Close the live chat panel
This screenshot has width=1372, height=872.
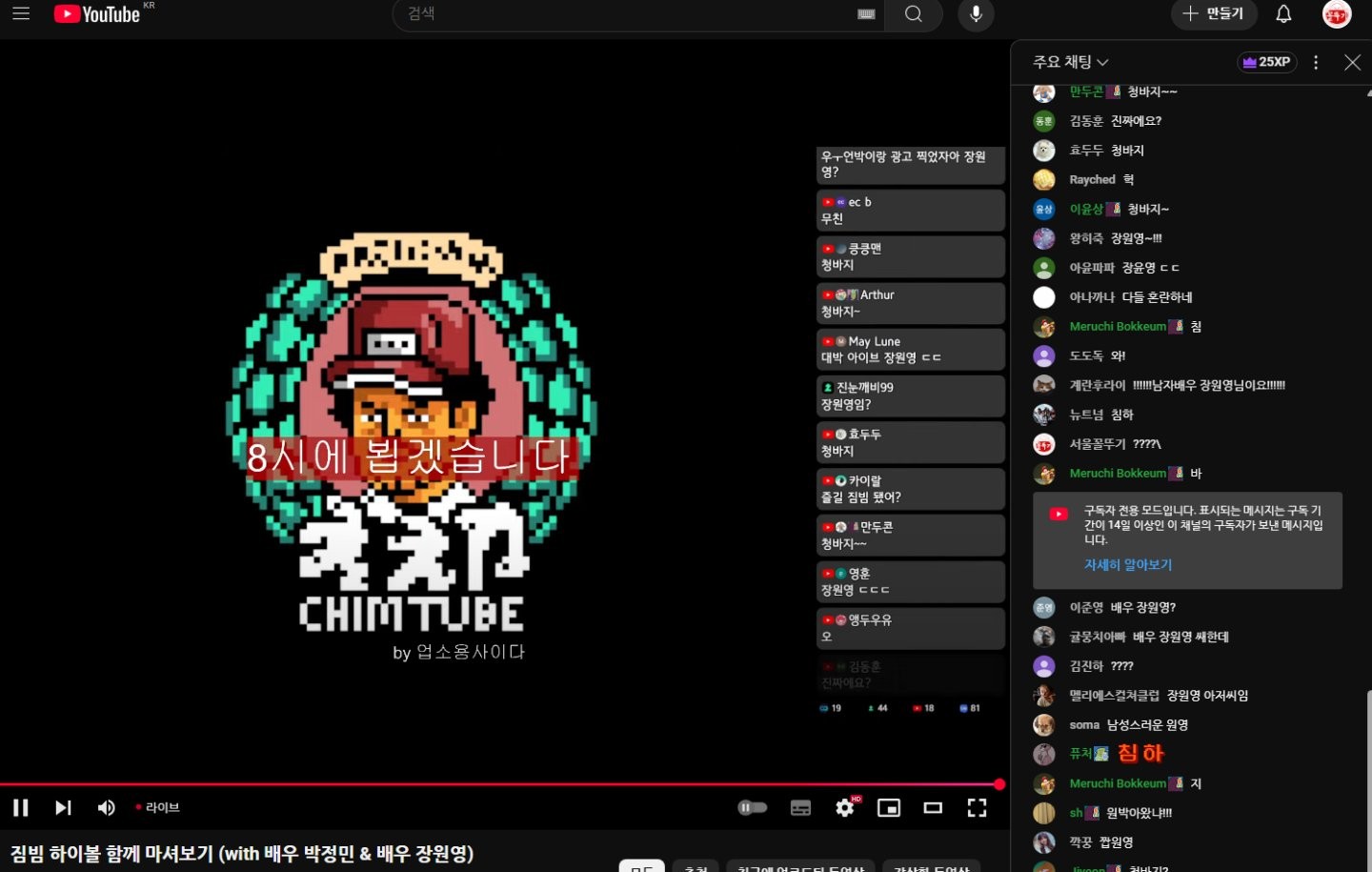point(1352,62)
